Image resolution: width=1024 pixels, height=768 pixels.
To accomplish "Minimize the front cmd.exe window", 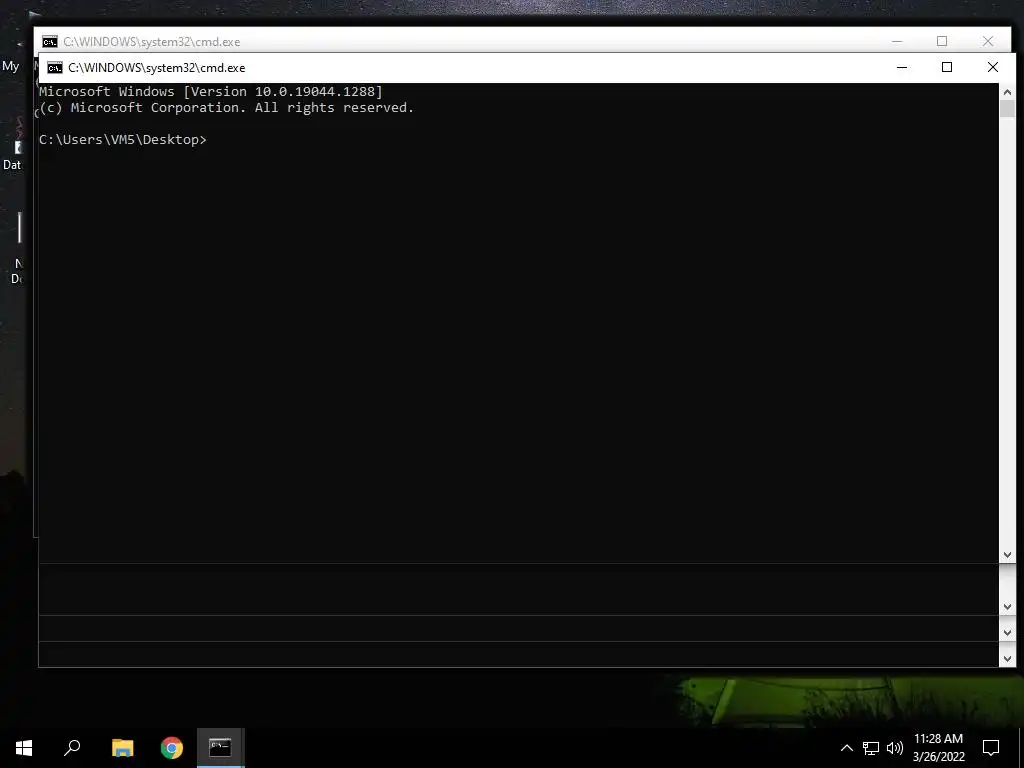I will pos(902,67).
